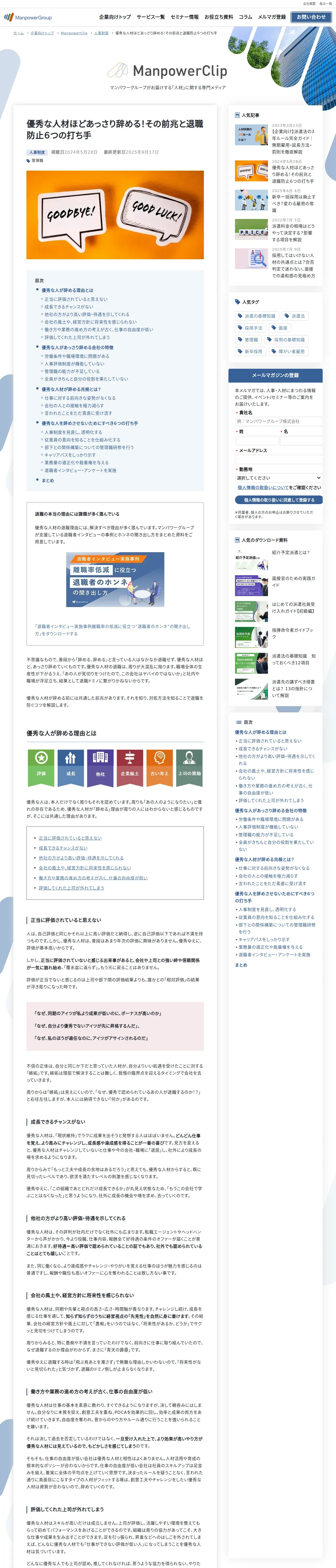This screenshot has height=1568, width=336.
Task: Open the 管理職 tag in the 人気タグ box
Action: tap(248, 340)
